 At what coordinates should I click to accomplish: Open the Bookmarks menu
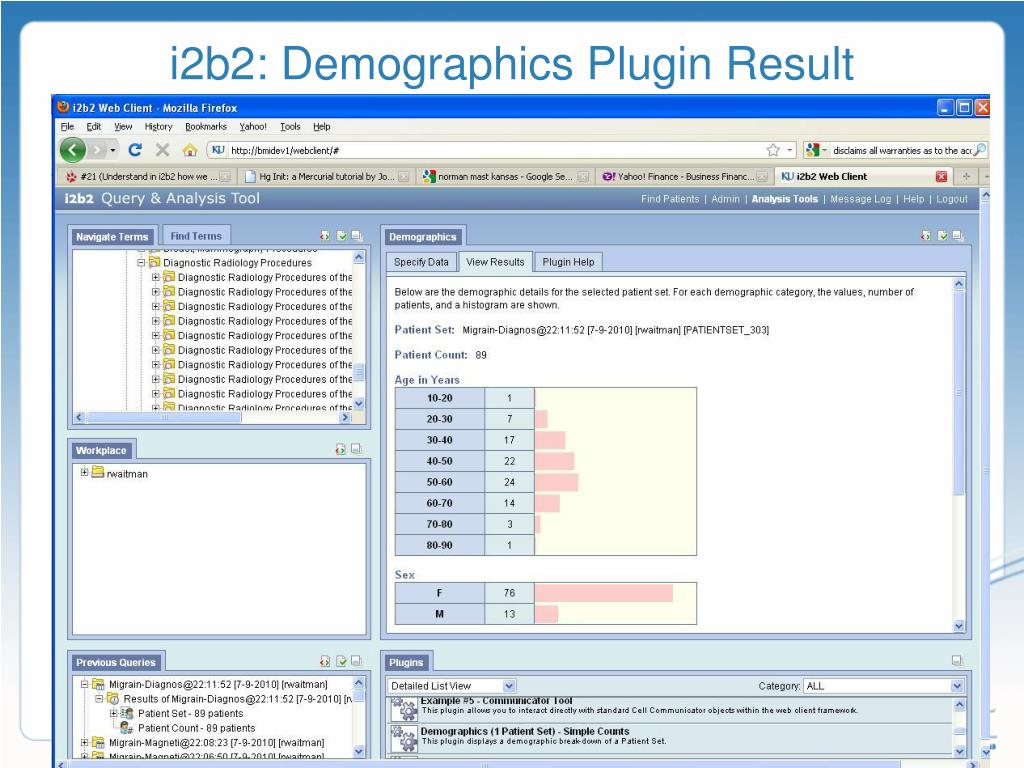[206, 127]
